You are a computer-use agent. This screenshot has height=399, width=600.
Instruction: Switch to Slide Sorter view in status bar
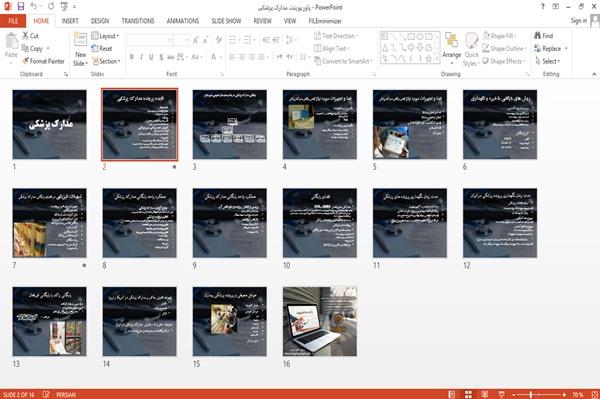click(468, 394)
